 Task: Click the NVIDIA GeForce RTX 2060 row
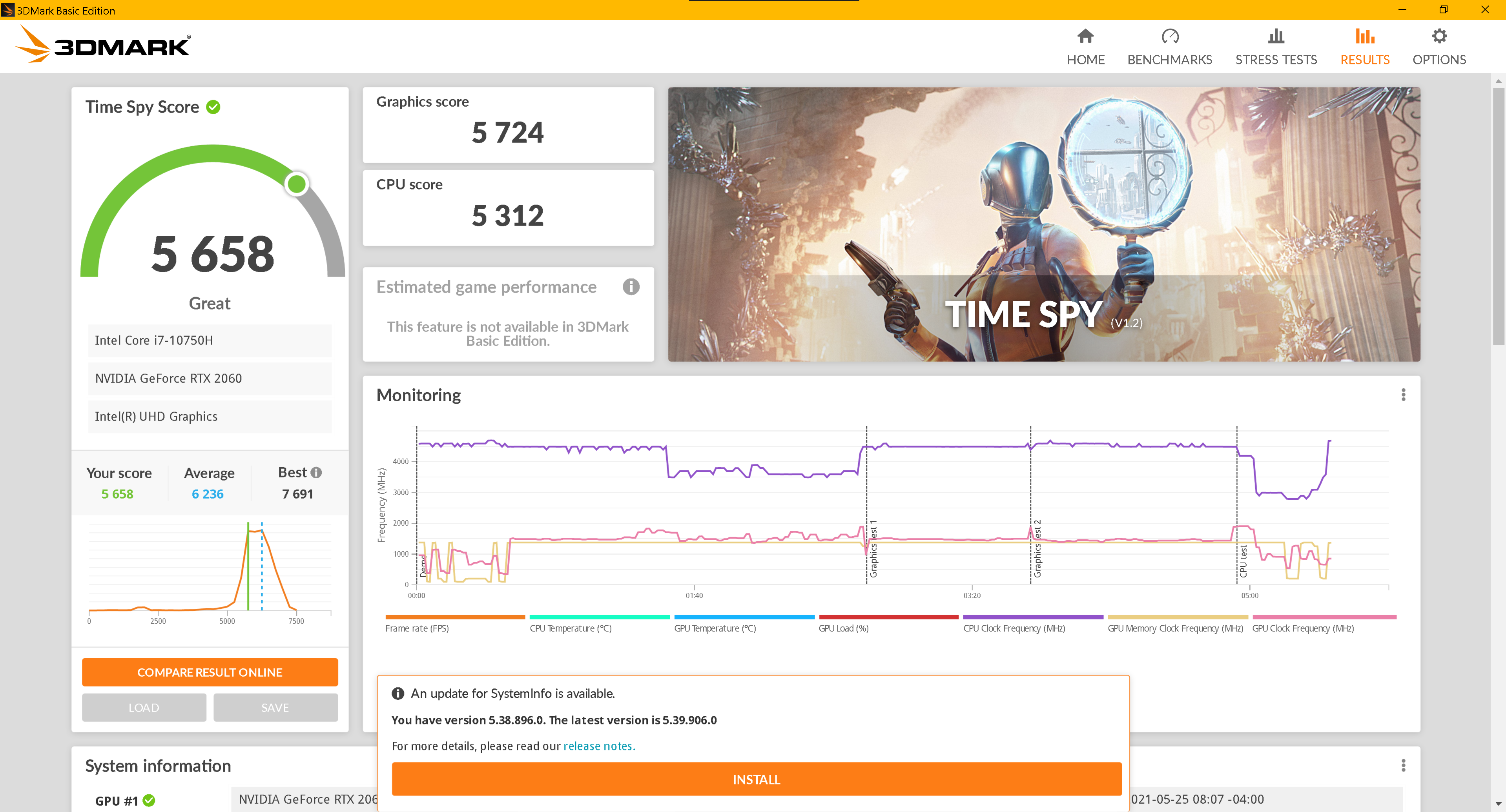point(210,378)
